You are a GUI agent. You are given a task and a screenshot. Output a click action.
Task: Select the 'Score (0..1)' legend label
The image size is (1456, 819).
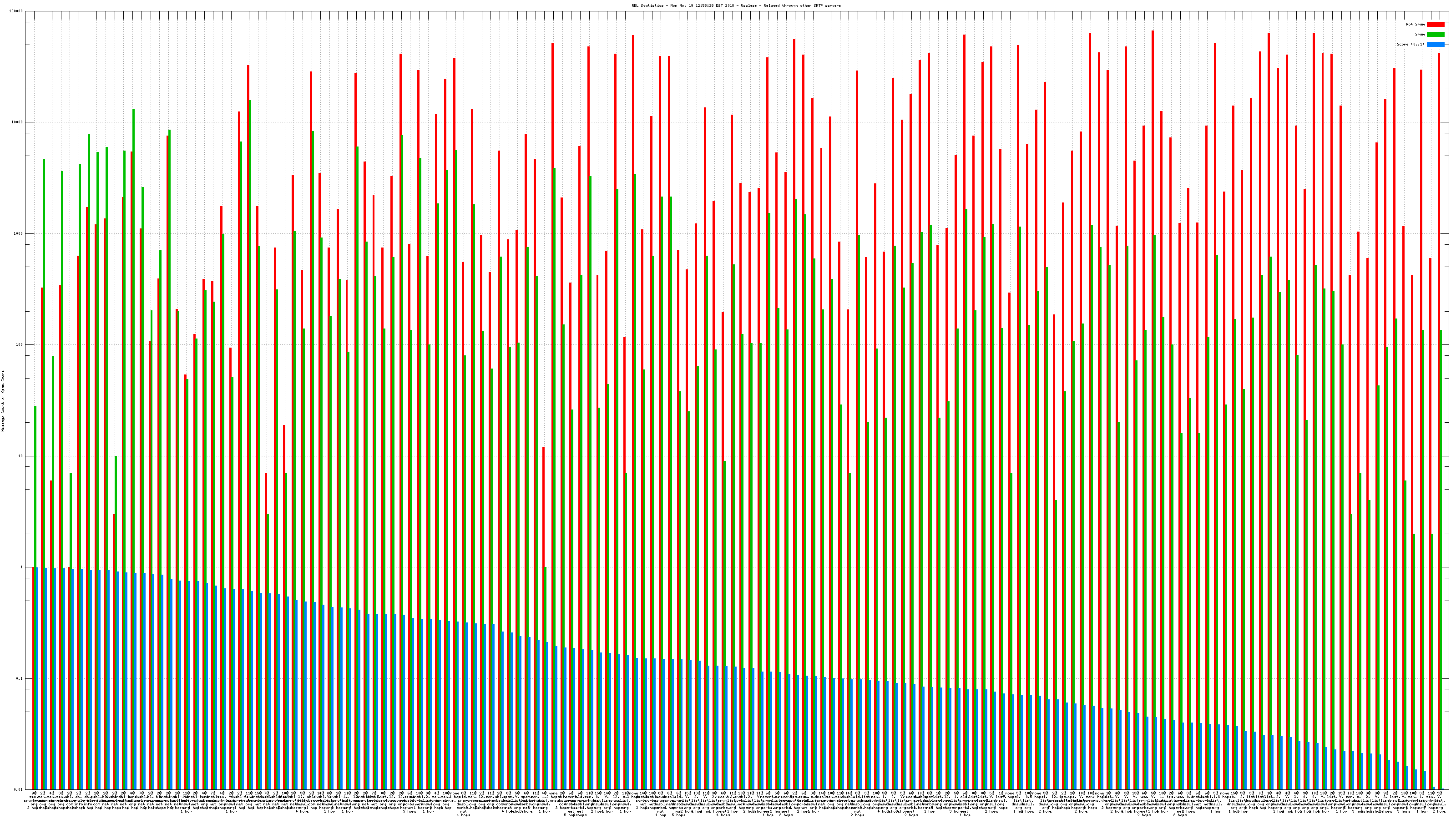[x=1410, y=44]
